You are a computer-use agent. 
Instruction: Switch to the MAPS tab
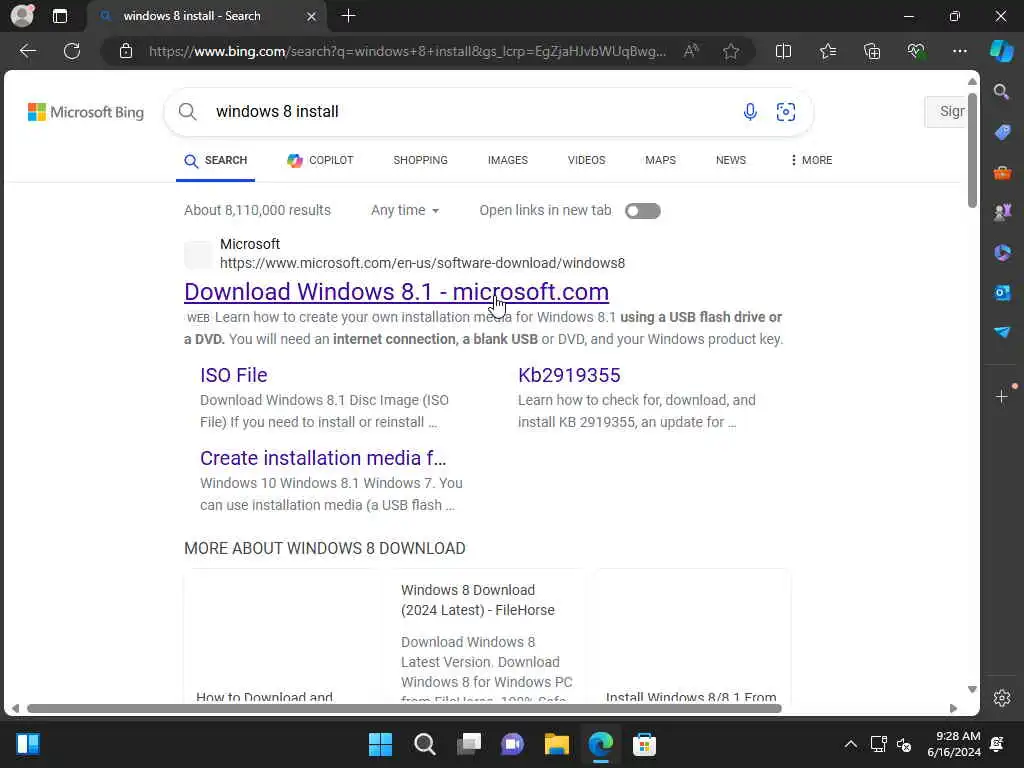pos(660,160)
